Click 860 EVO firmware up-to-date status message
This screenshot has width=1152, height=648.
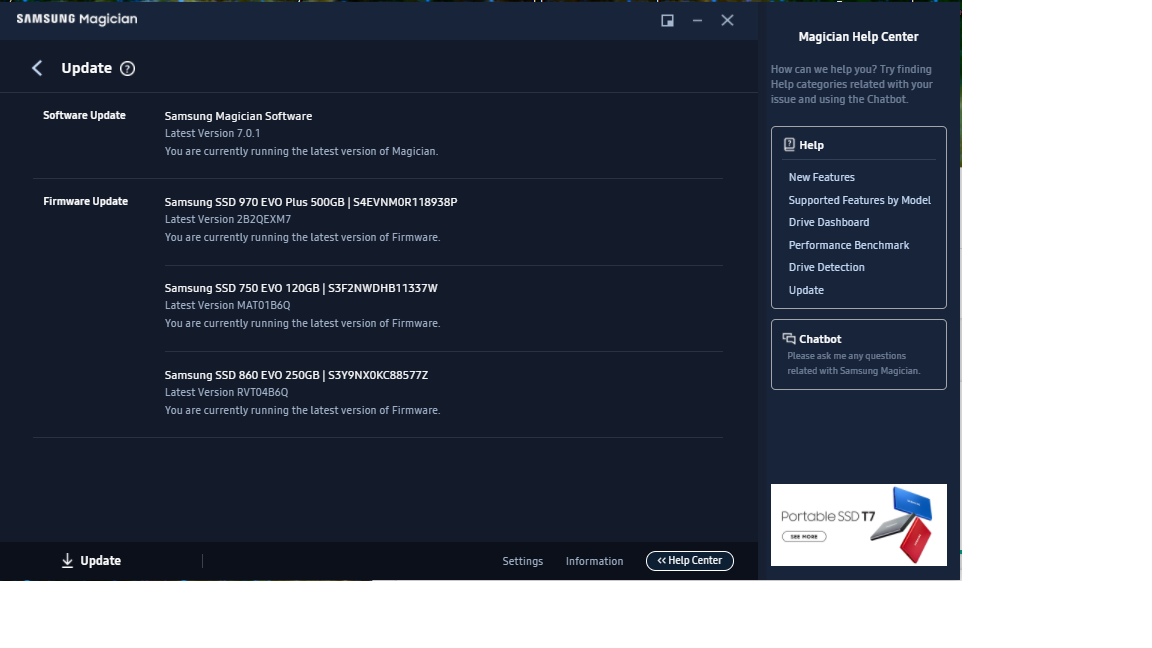point(302,410)
